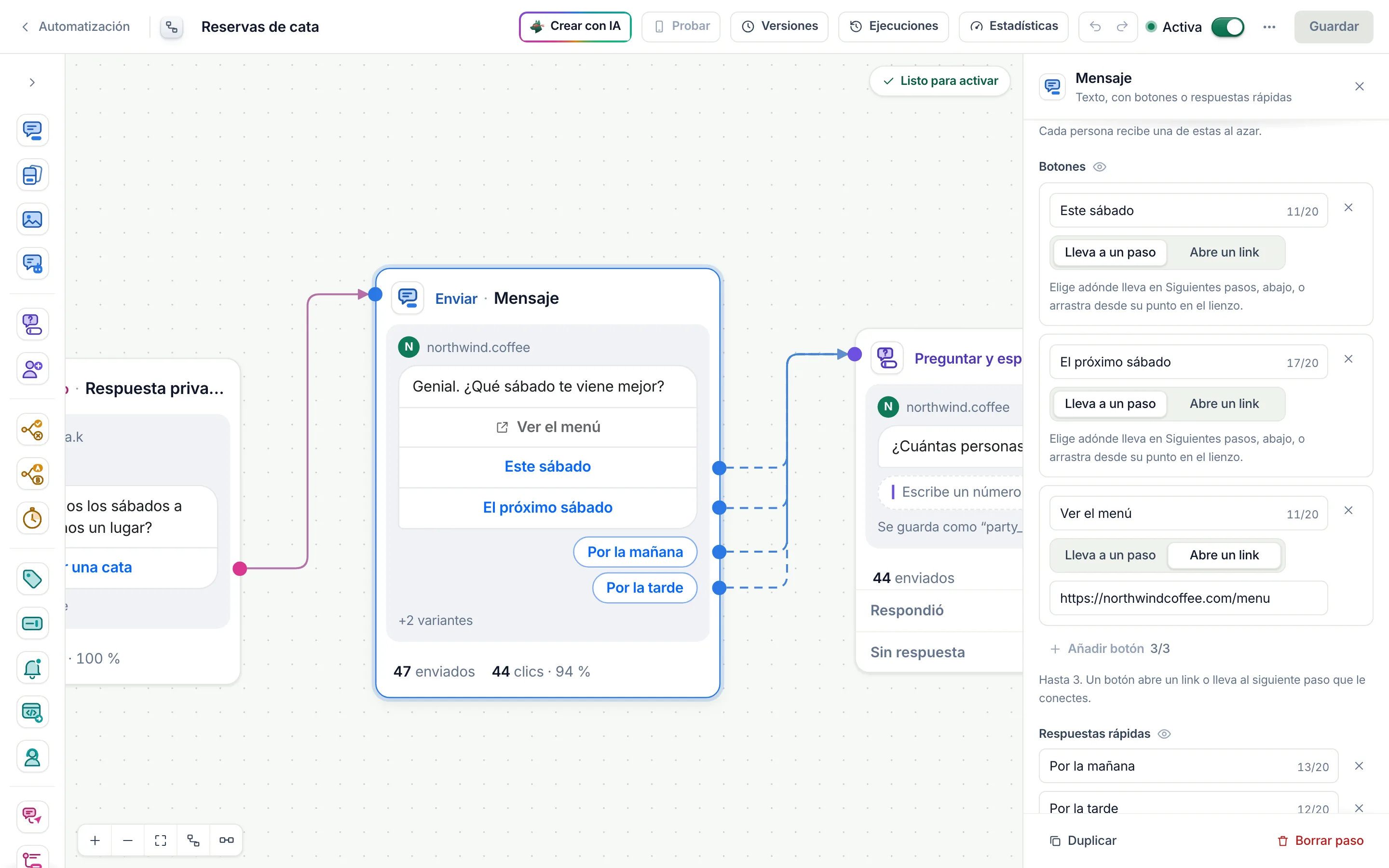
Task: Edit the menu link URL field
Action: [x=1188, y=599]
